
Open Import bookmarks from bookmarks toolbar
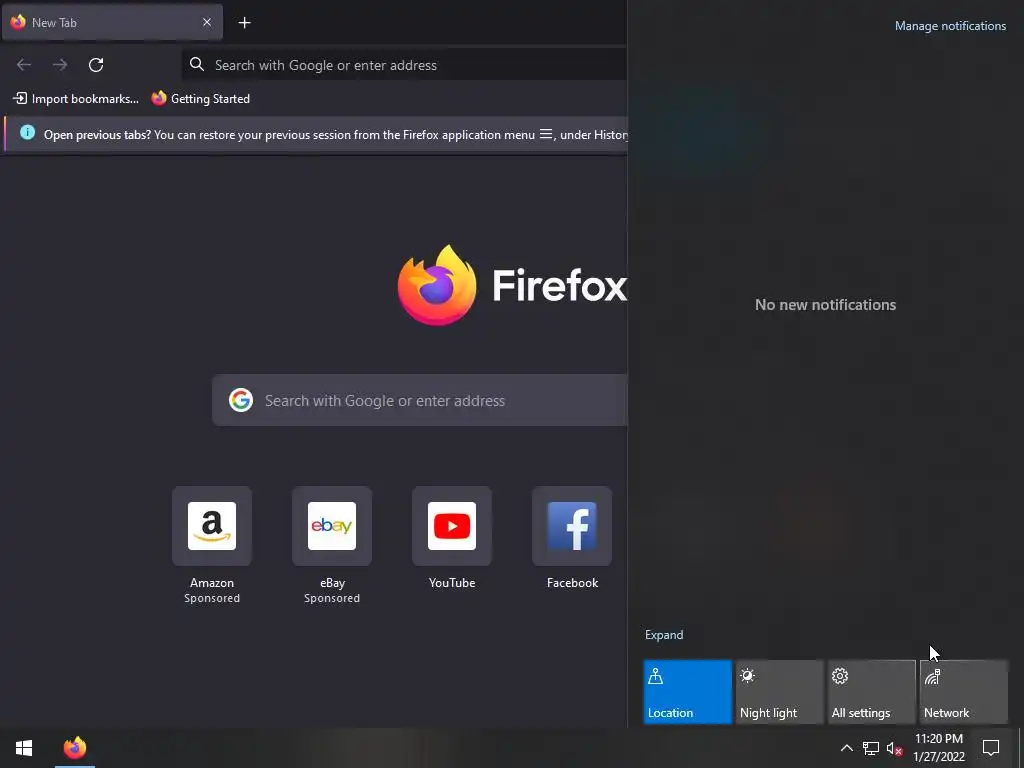(x=76, y=99)
